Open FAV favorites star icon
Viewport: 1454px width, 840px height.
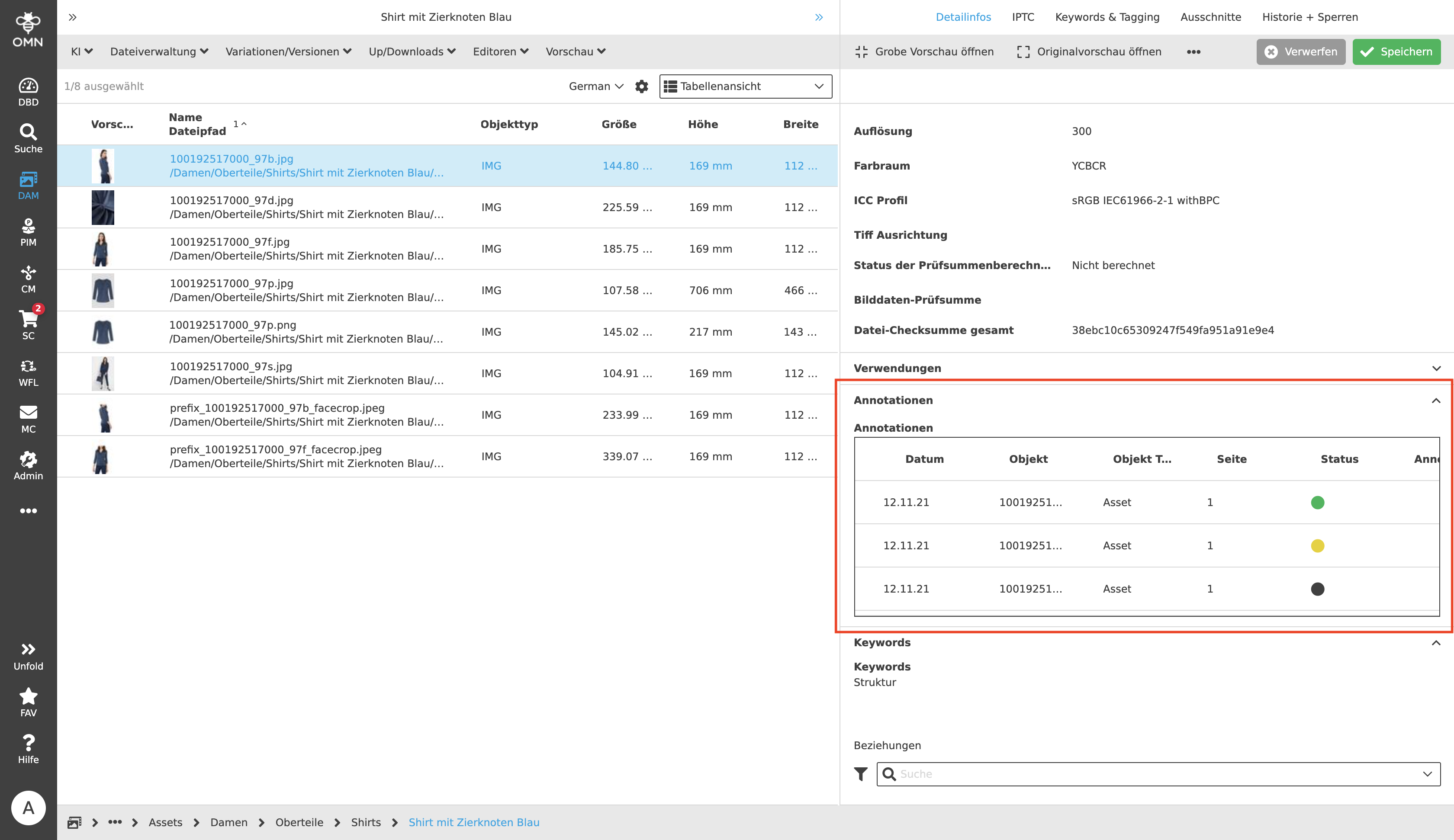coord(28,702)
